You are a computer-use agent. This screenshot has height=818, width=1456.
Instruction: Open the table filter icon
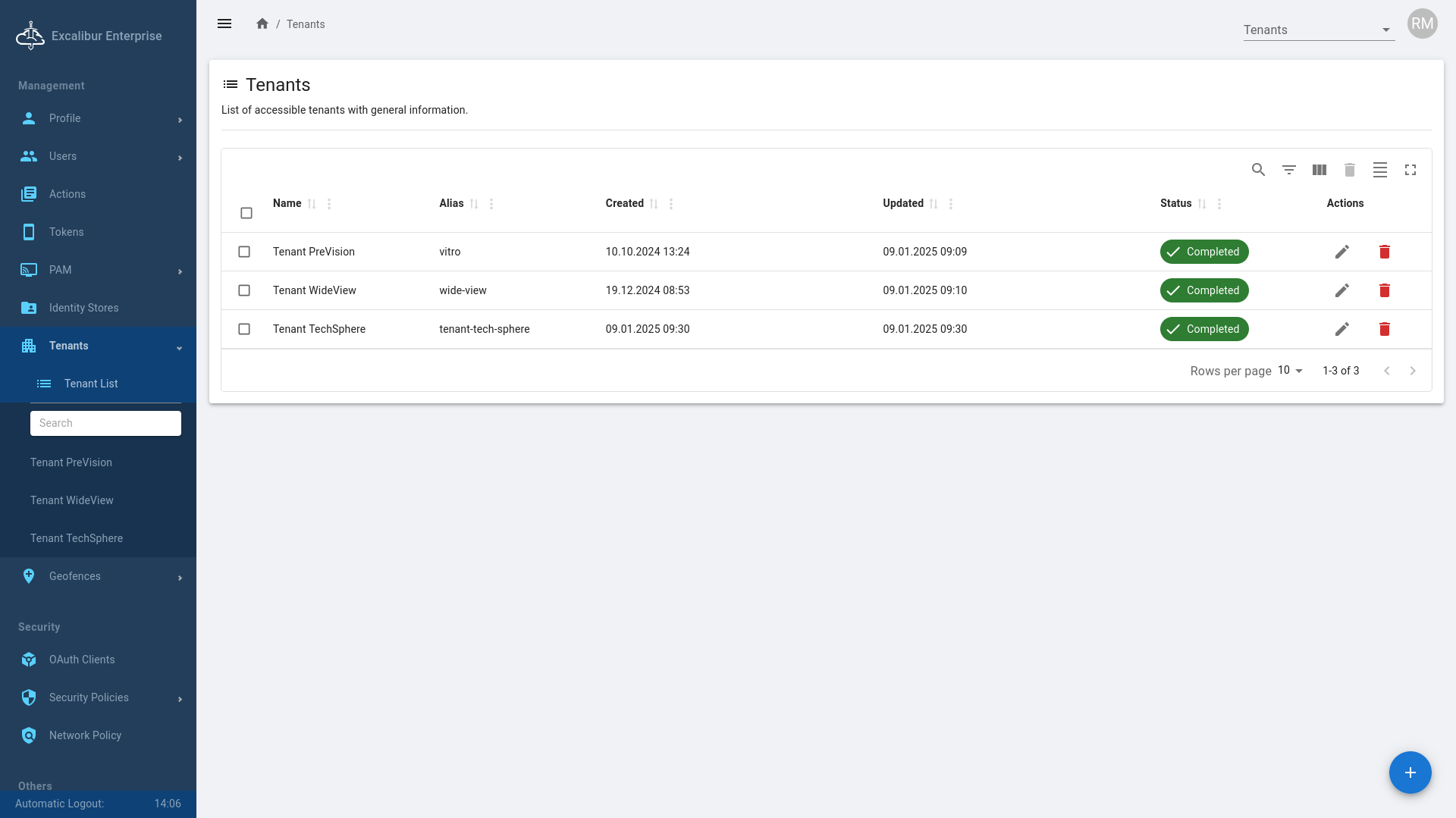point(1288,170)
